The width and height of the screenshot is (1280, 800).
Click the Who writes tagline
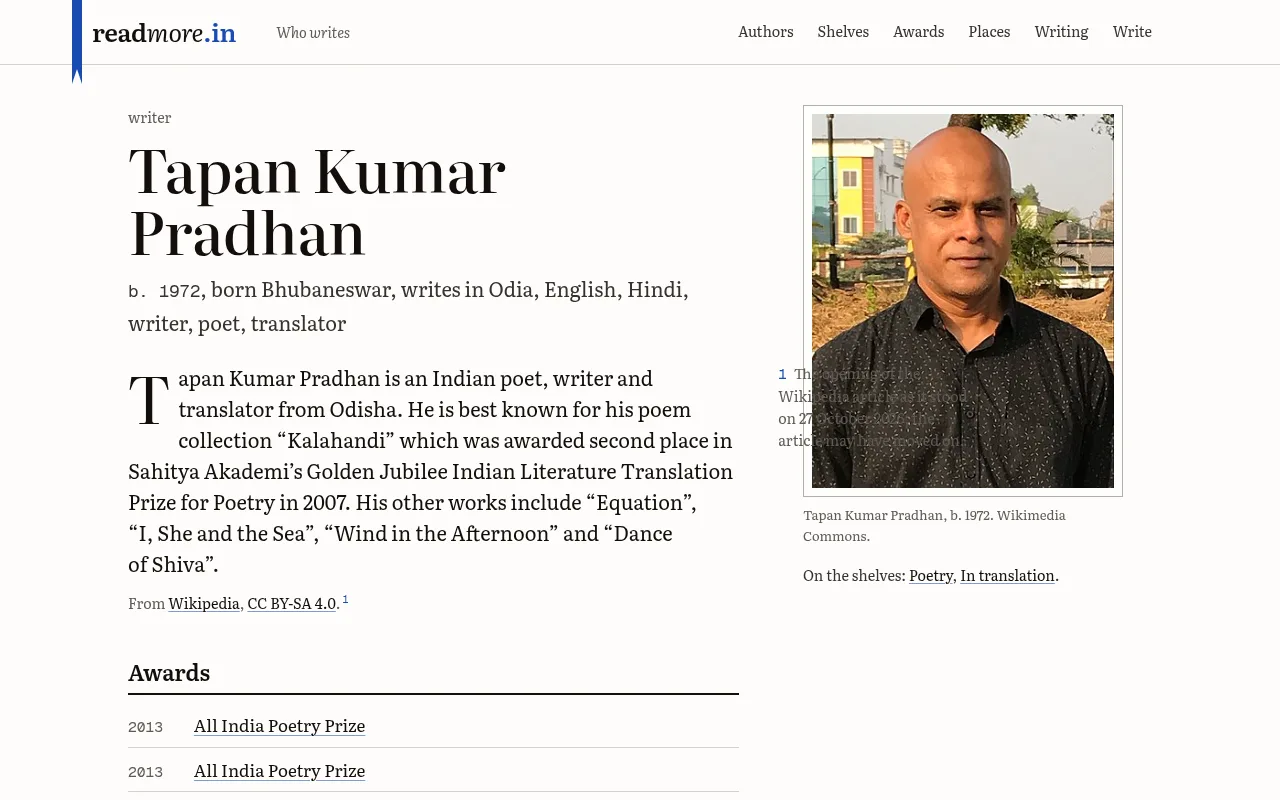click(313, 33)
